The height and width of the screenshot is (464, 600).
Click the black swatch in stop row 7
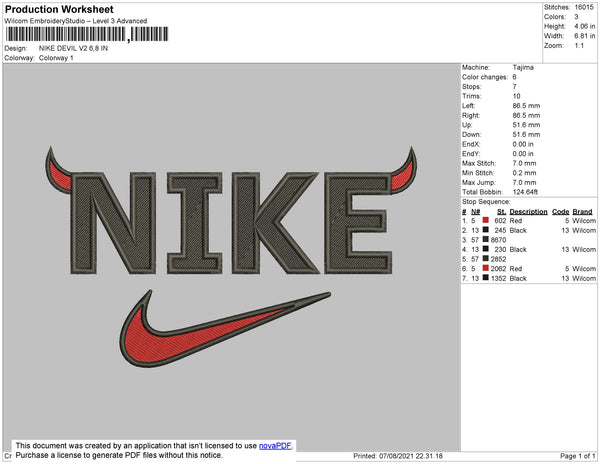click(486, 278)
